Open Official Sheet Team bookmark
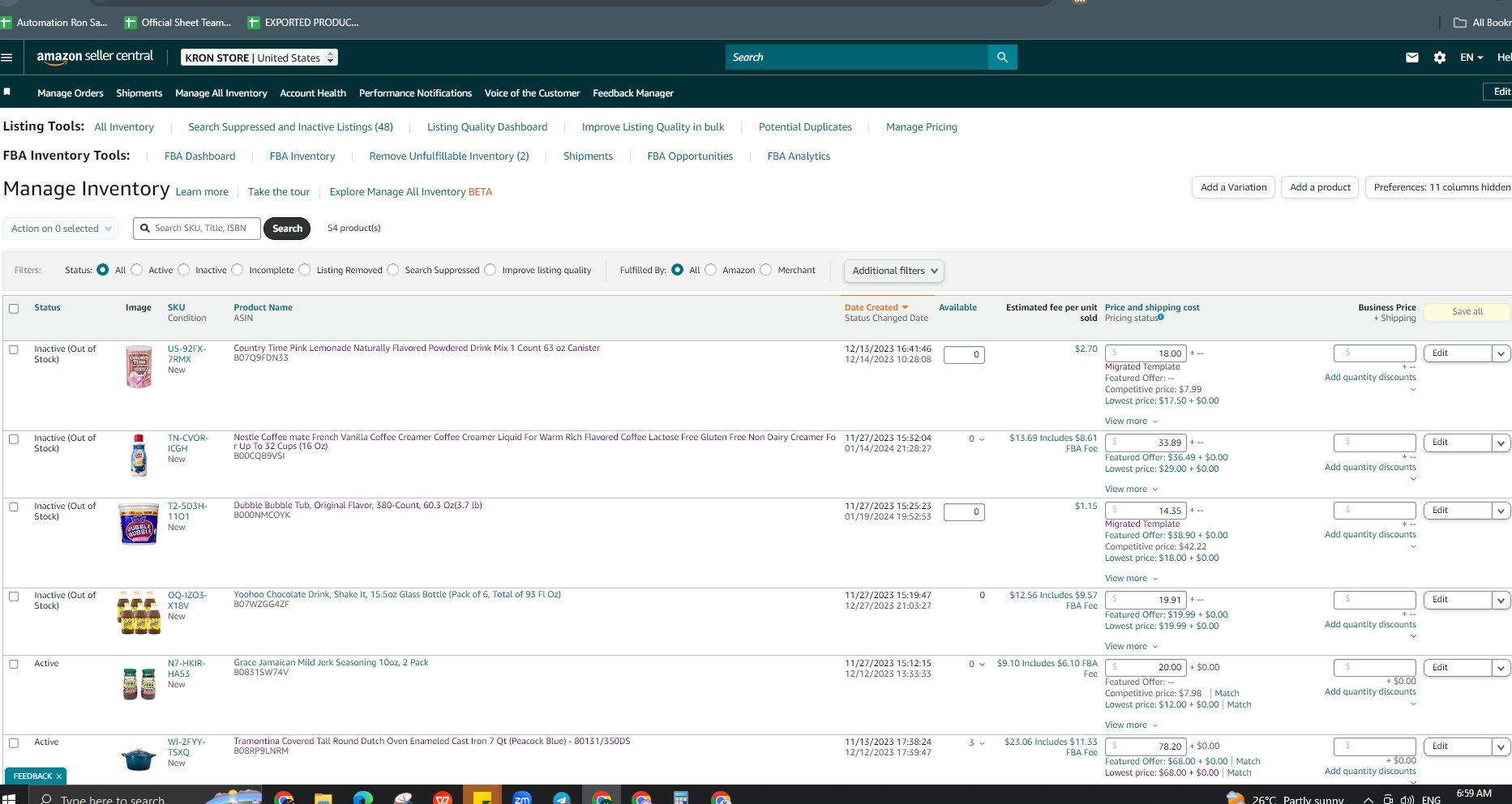Screen dimensions: 1512x804 coord(178,23)
